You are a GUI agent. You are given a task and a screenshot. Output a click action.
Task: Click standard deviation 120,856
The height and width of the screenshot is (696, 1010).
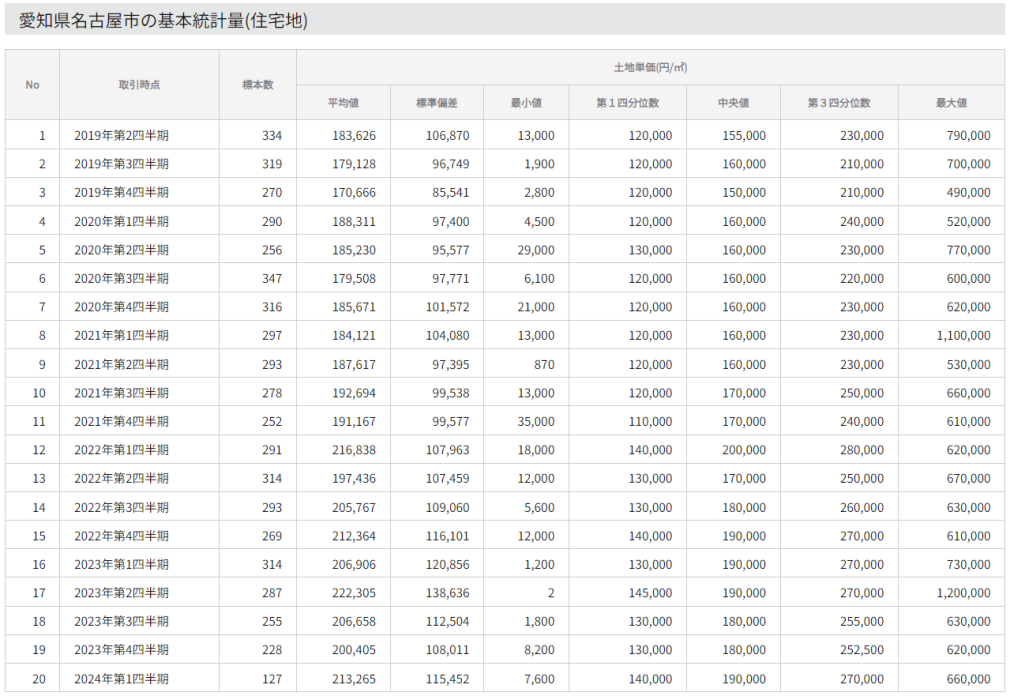(x=447, y=564)
